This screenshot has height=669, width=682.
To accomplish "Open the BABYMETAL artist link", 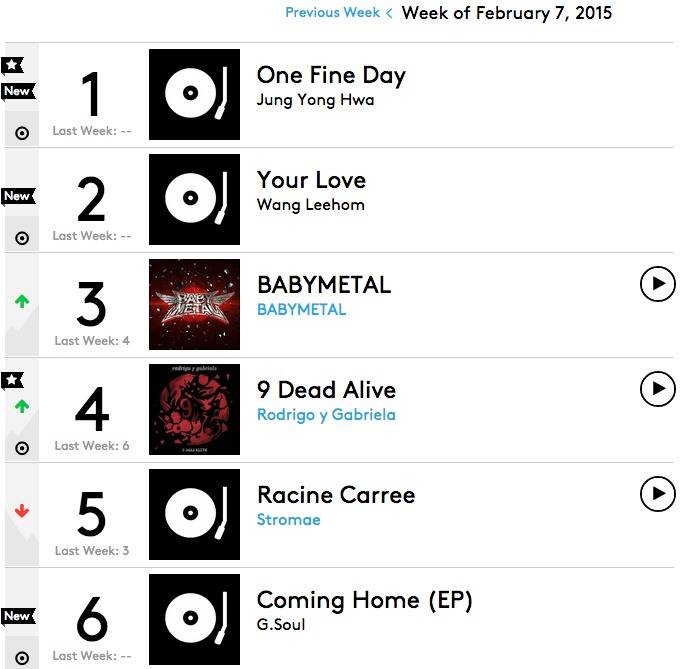I will point(301,310).
